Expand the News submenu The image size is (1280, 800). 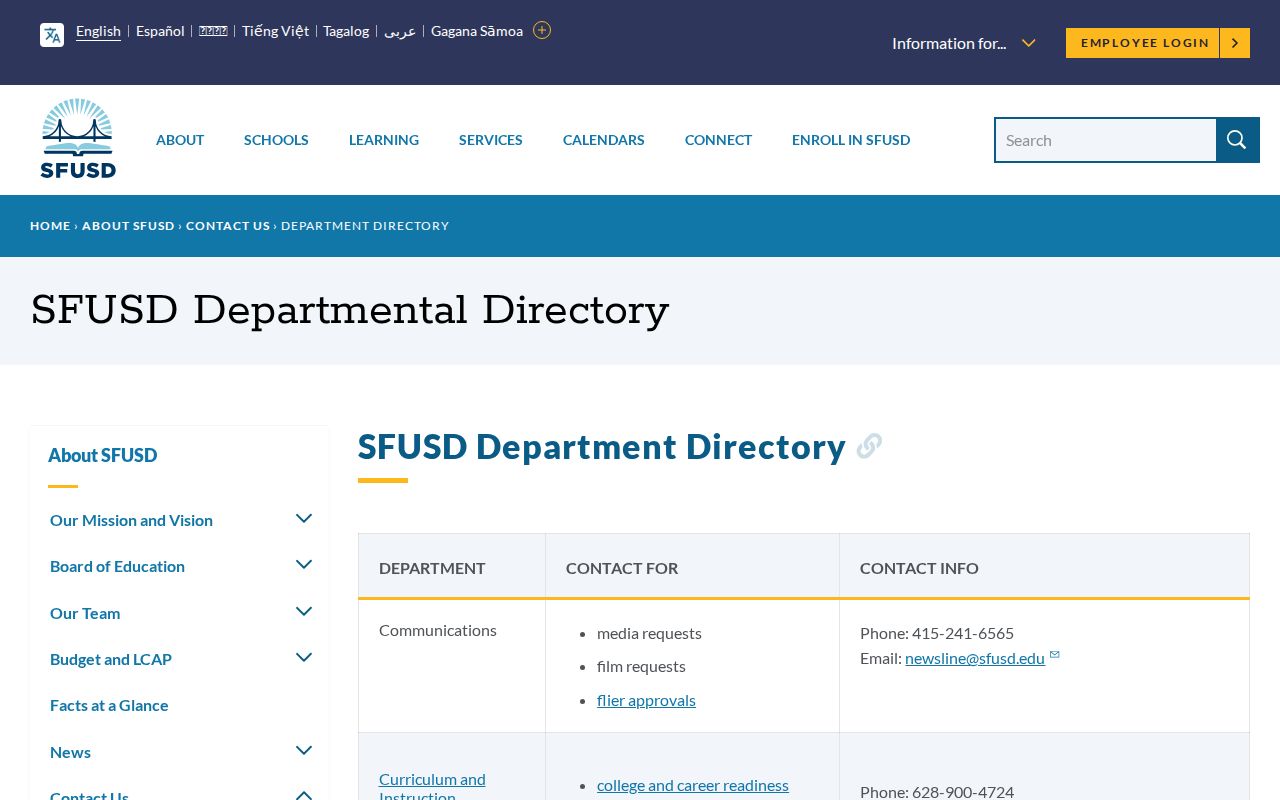304,750
